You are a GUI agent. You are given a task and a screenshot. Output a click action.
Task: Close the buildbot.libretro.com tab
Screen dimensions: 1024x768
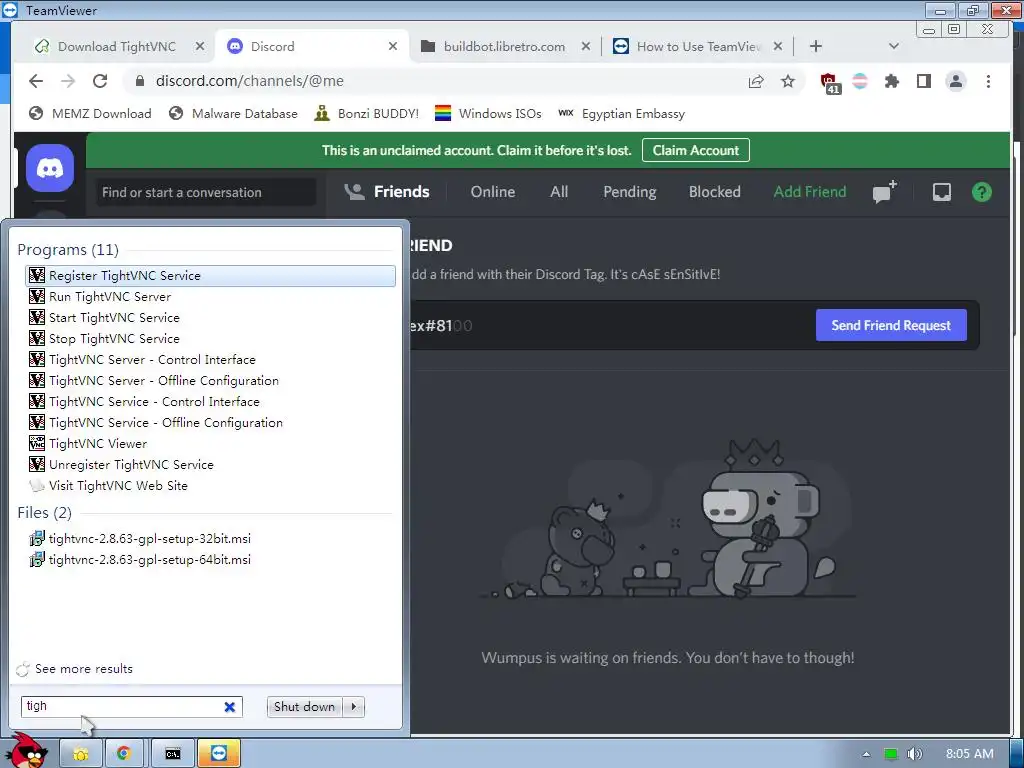pos(586,46)
